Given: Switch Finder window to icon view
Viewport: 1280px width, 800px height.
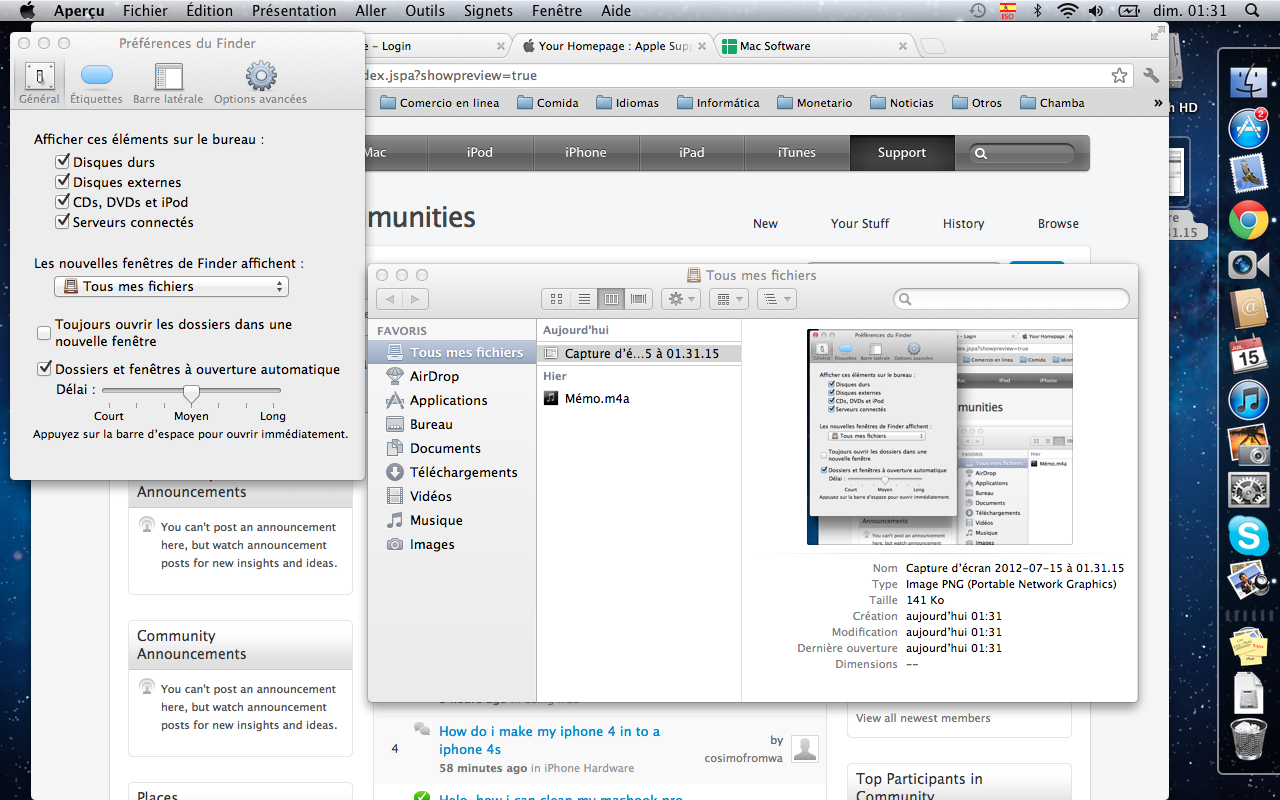Looking at the screenshot, I should tap(556, 298).
